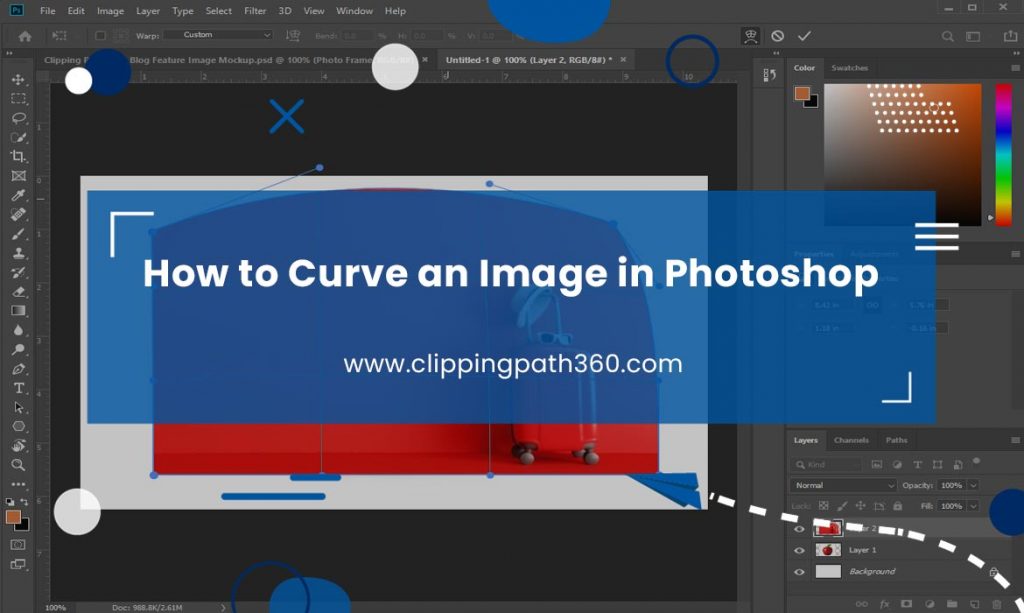Cancel the transform in options bar
Viewport: 1024px width, 613px height.
coord(777,36)
